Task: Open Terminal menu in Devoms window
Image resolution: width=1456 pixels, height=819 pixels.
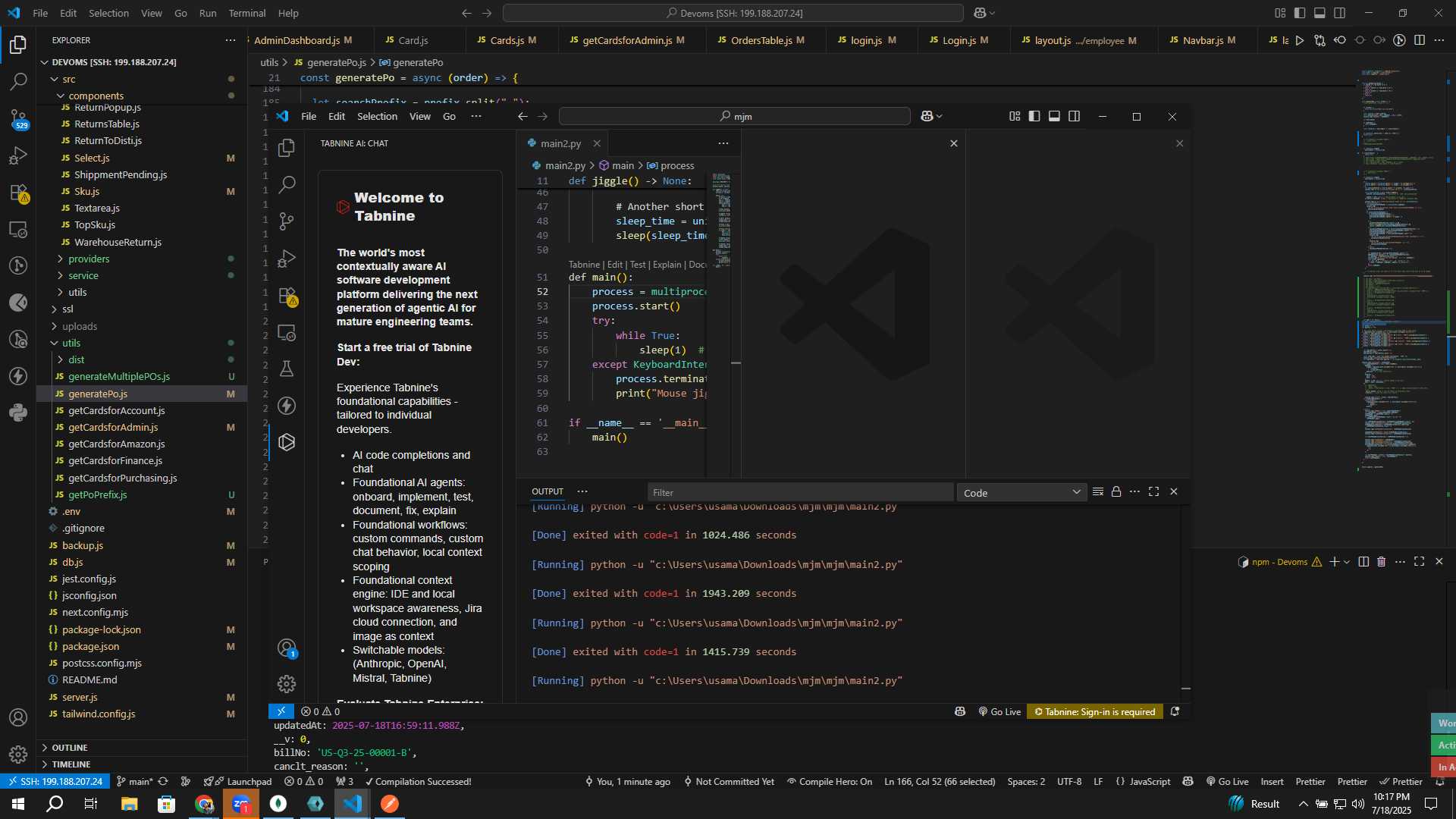Action: tap(247, 13)
